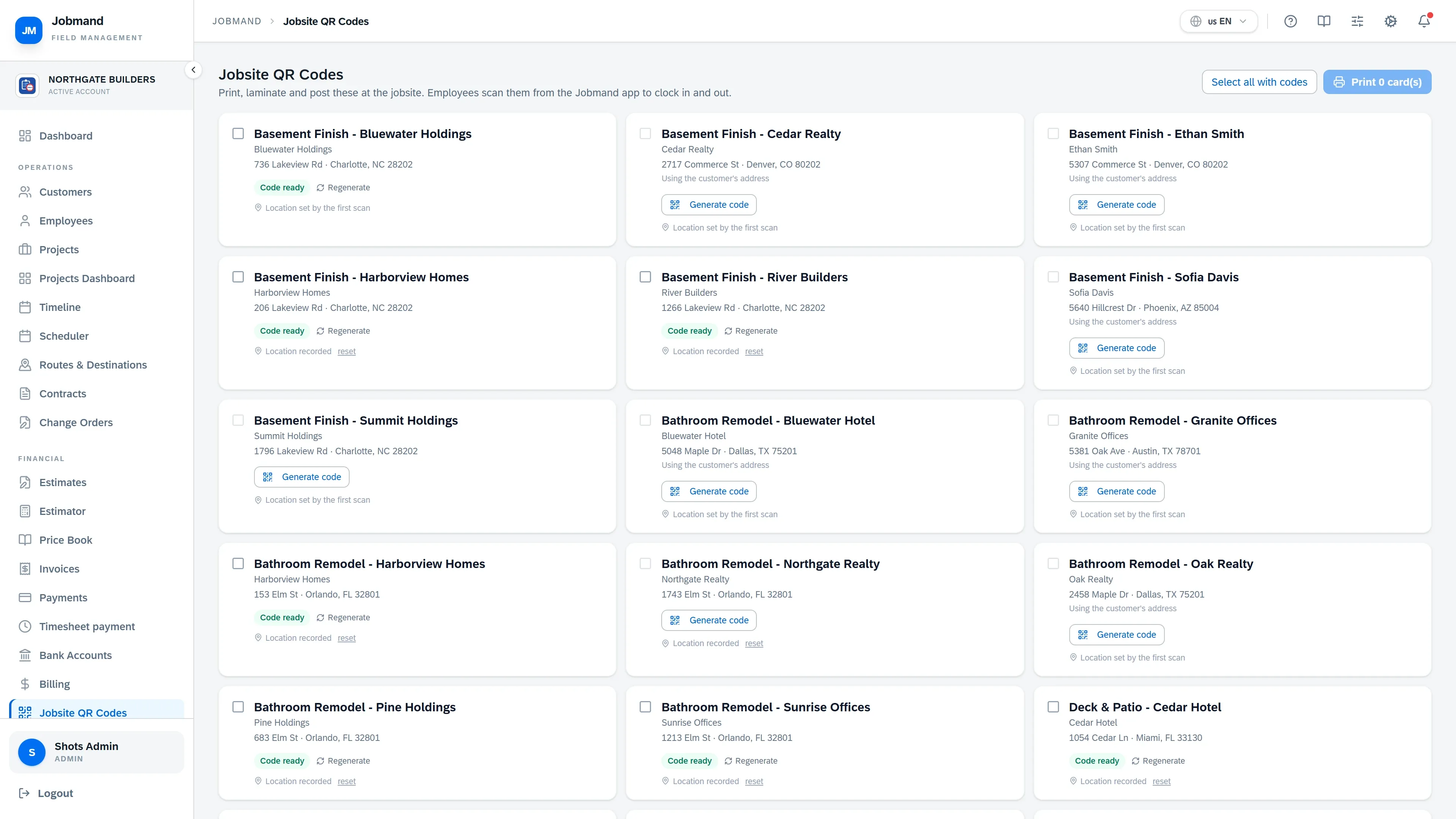Check Basement Finish - River Builders checkbox
The image size is (1456, 819).
[x=645, y=277]
